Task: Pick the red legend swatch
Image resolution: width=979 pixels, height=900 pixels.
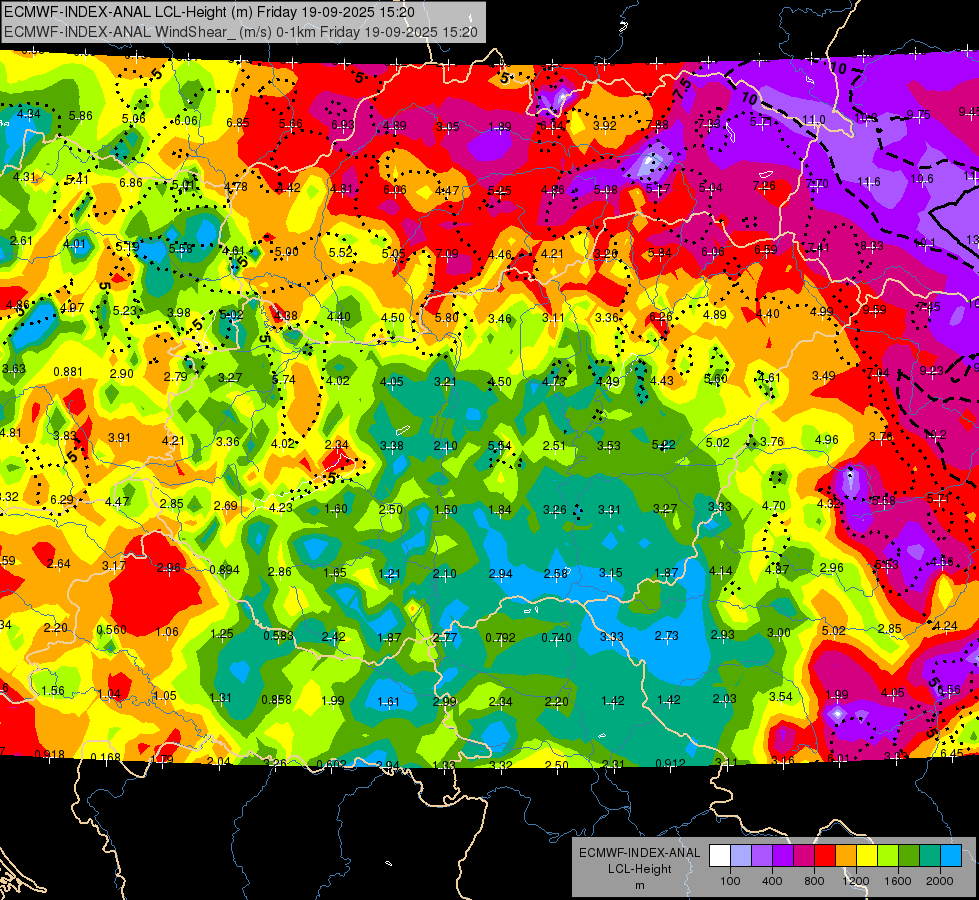Action: (825, 856)
